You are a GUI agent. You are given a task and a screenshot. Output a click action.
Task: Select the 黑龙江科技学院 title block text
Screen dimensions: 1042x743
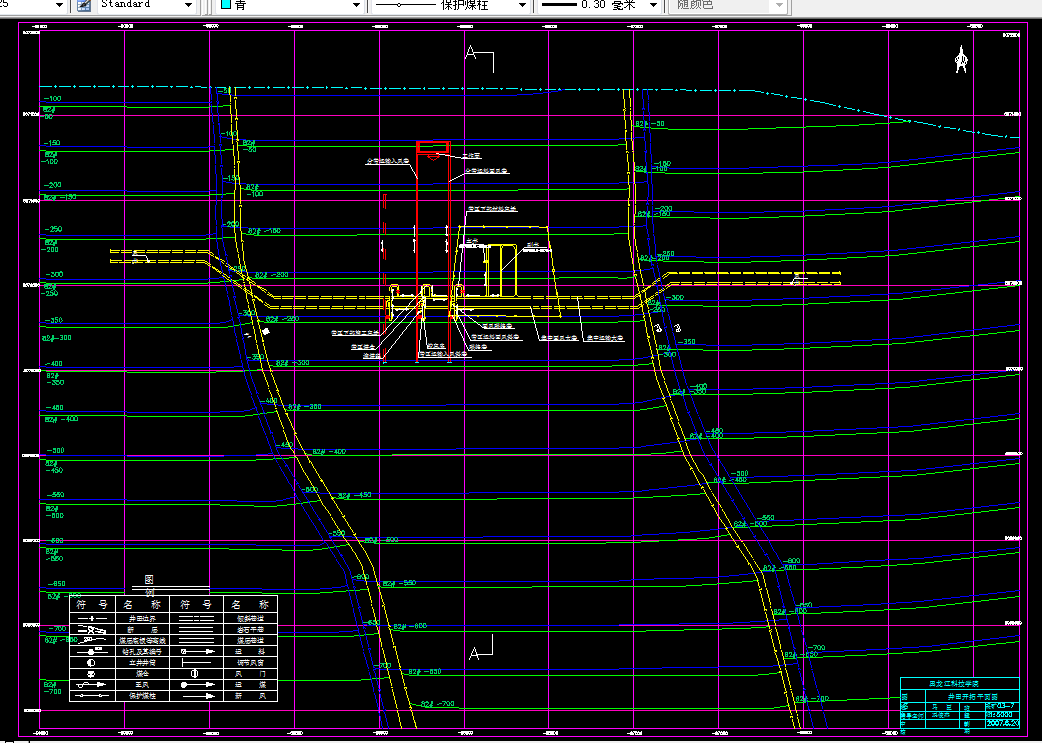pos(953,683)
